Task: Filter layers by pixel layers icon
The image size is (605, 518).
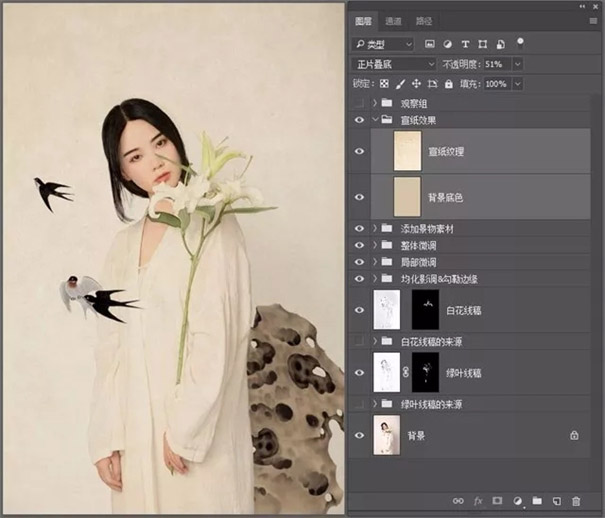Action: click(x=429, y=44)
